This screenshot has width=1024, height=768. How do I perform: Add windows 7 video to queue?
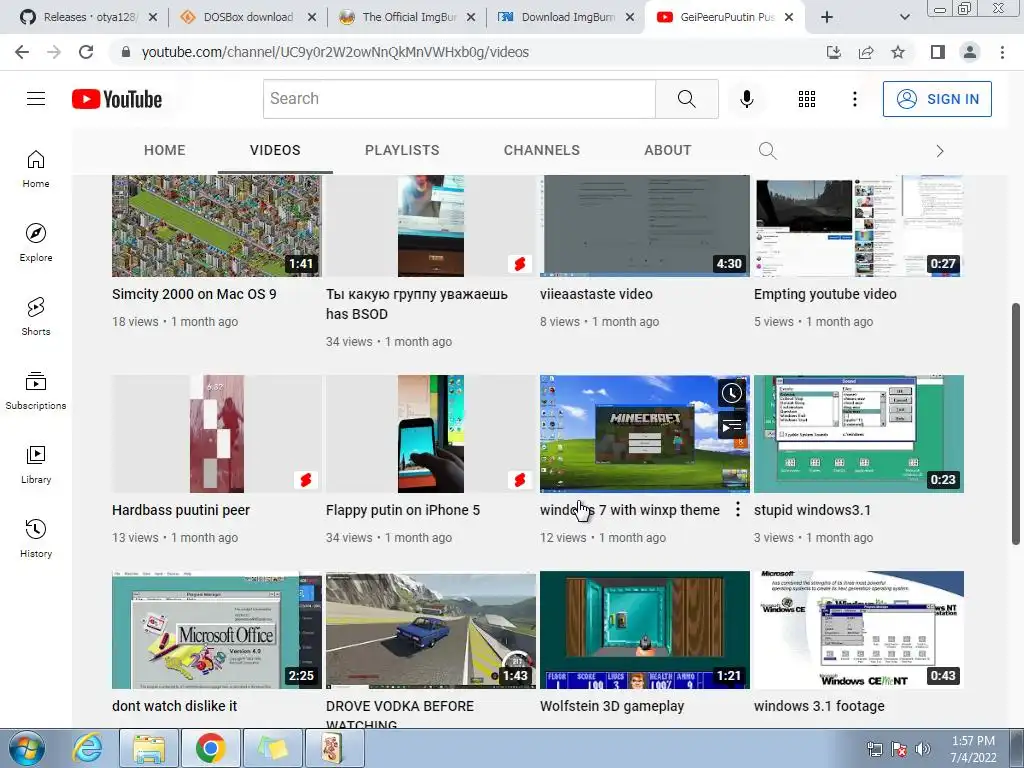tap(731, 426)
